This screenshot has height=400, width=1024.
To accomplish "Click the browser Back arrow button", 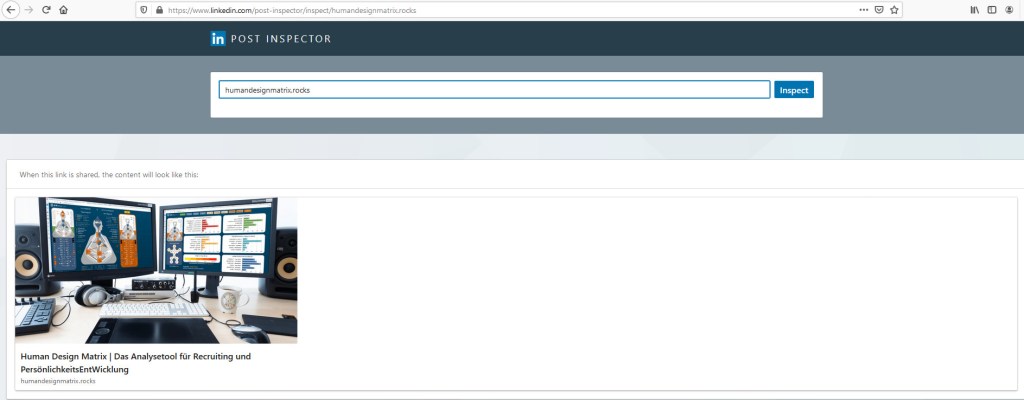I will [x=10, y=10].
